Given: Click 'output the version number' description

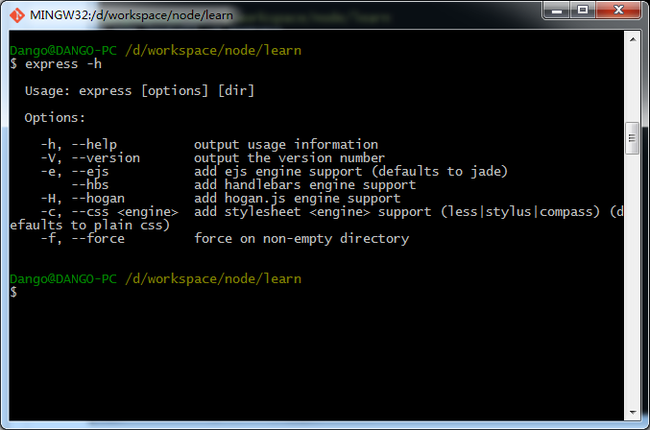Looking at the screenshot, I should (x=289, y=158).
